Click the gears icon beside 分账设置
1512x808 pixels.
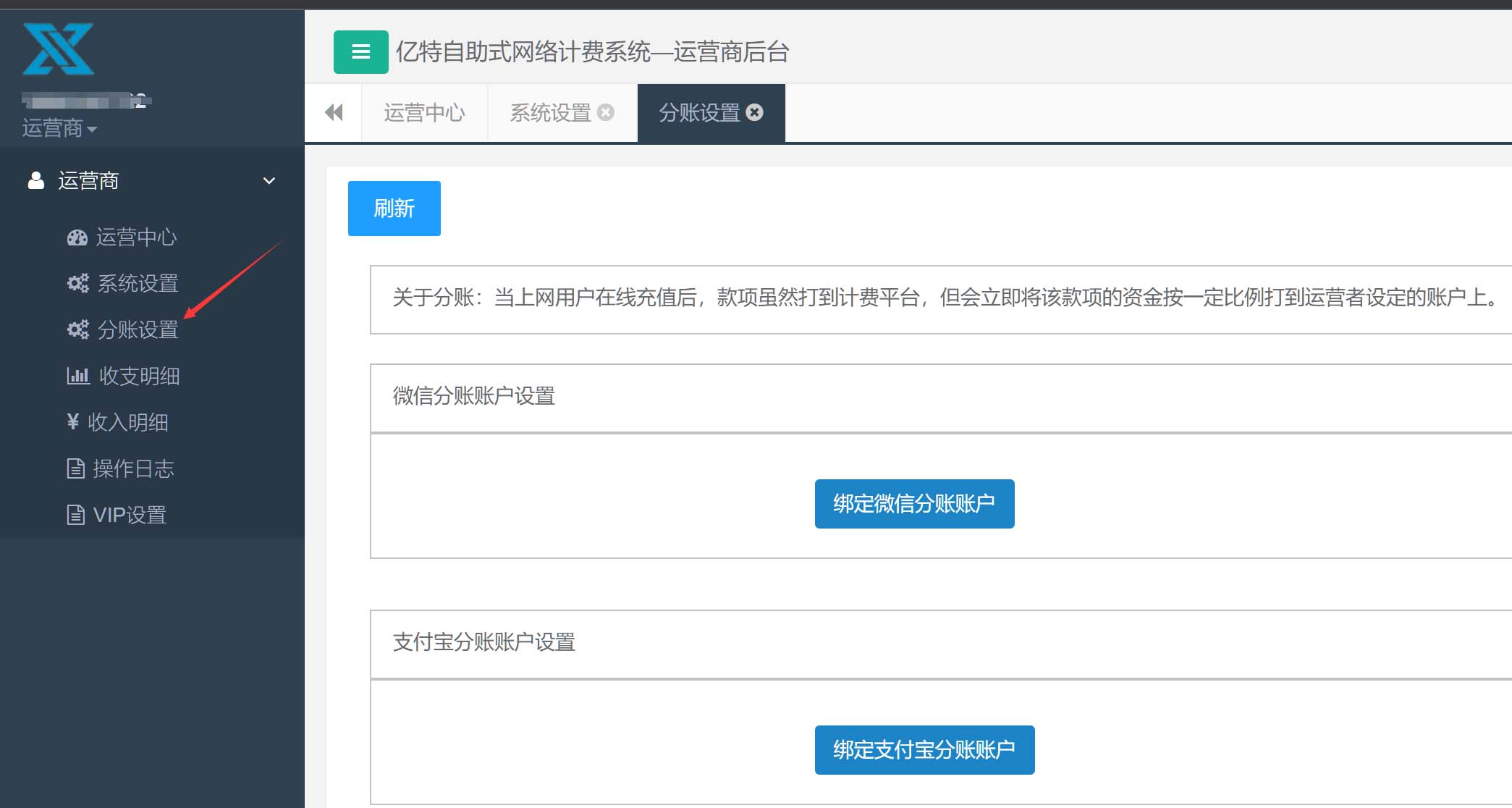pyautogui.click(x=77, y=329)
